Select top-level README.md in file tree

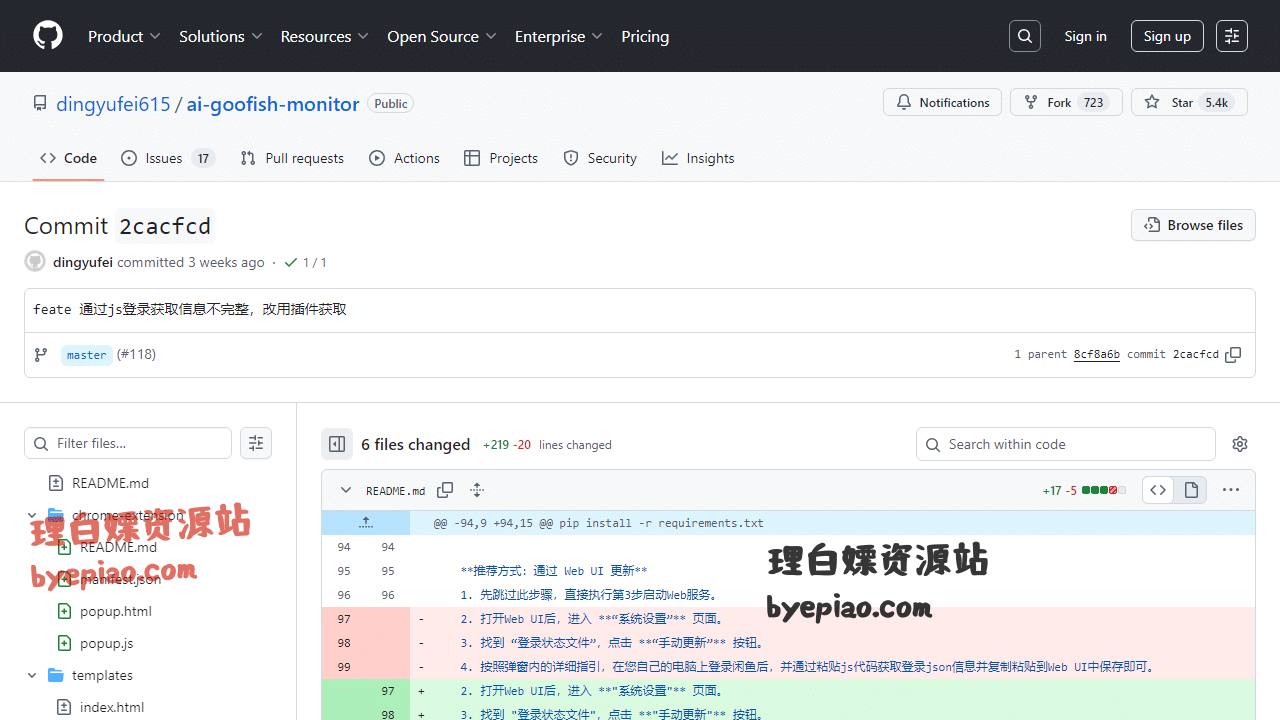(x=110, y=483)
